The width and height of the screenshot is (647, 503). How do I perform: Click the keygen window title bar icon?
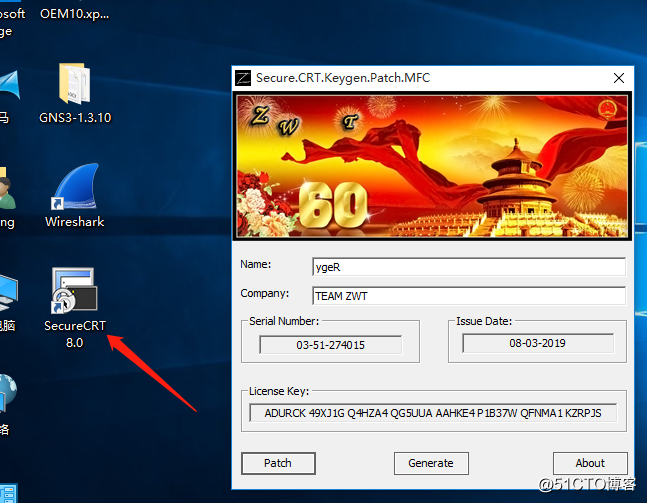tap(243, 78)
